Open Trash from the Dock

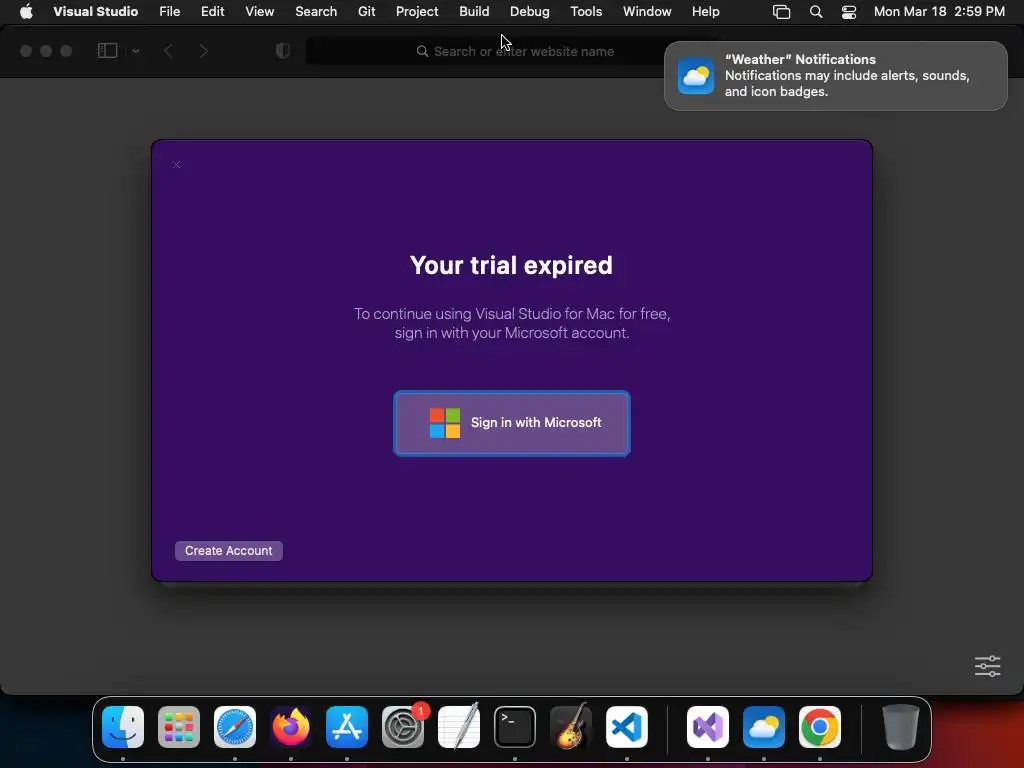[901, 727]
